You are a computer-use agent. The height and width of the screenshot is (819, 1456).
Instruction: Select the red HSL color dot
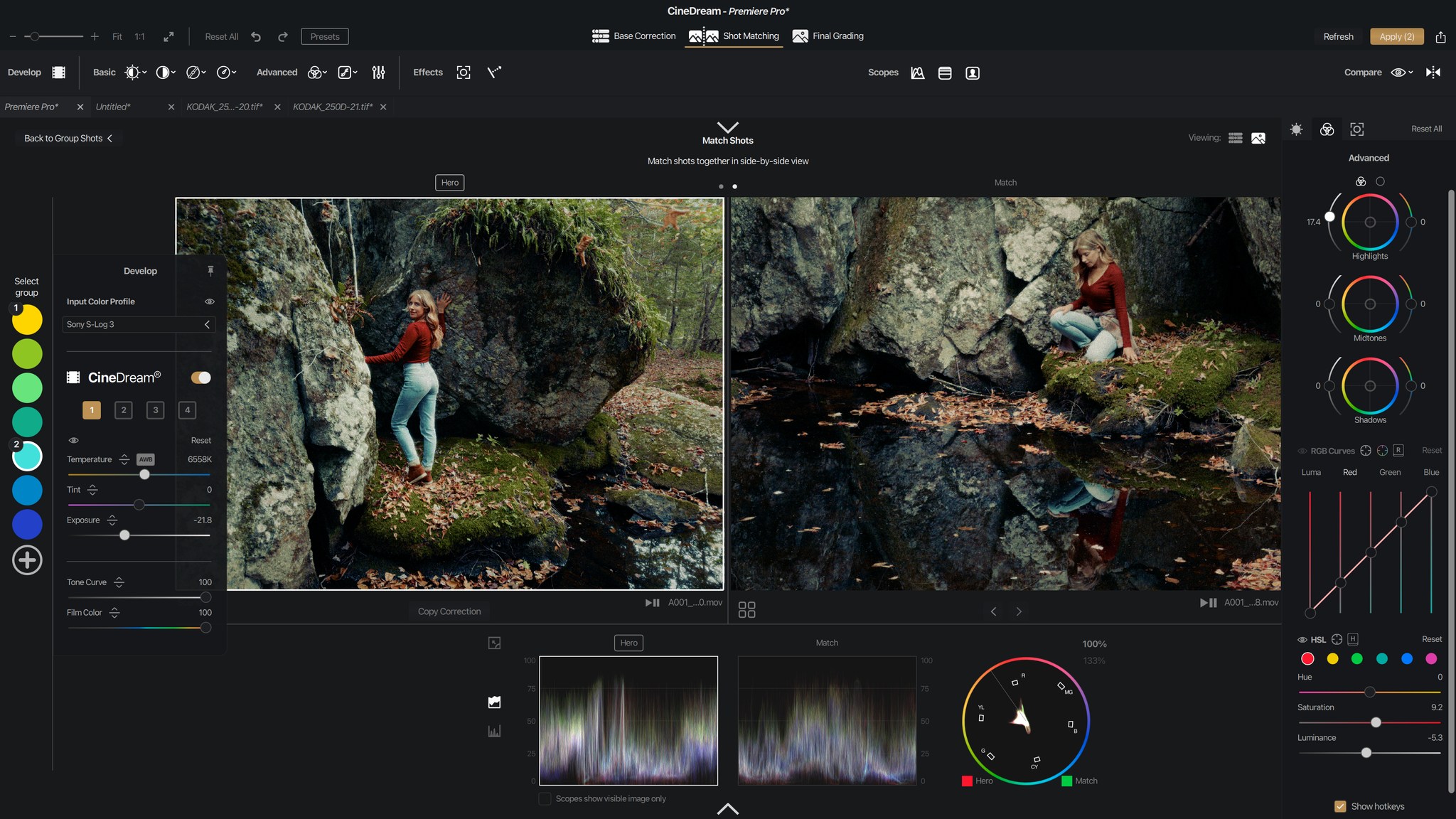(x=1307, y=659)
